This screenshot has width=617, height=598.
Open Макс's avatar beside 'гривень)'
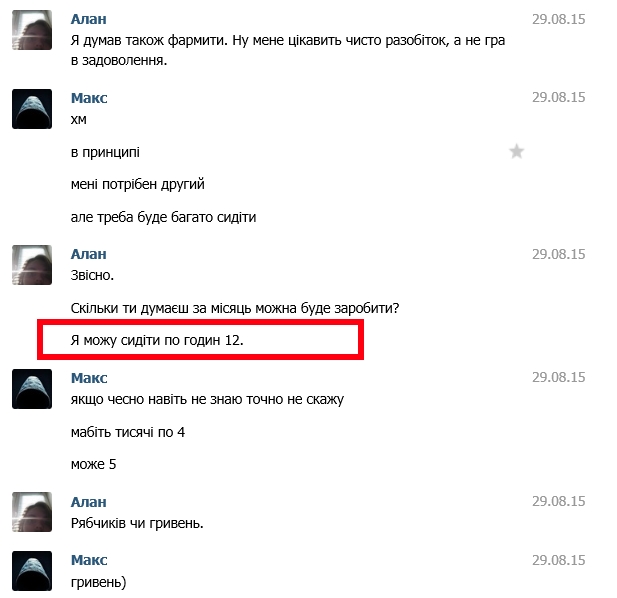pos(32,571)
